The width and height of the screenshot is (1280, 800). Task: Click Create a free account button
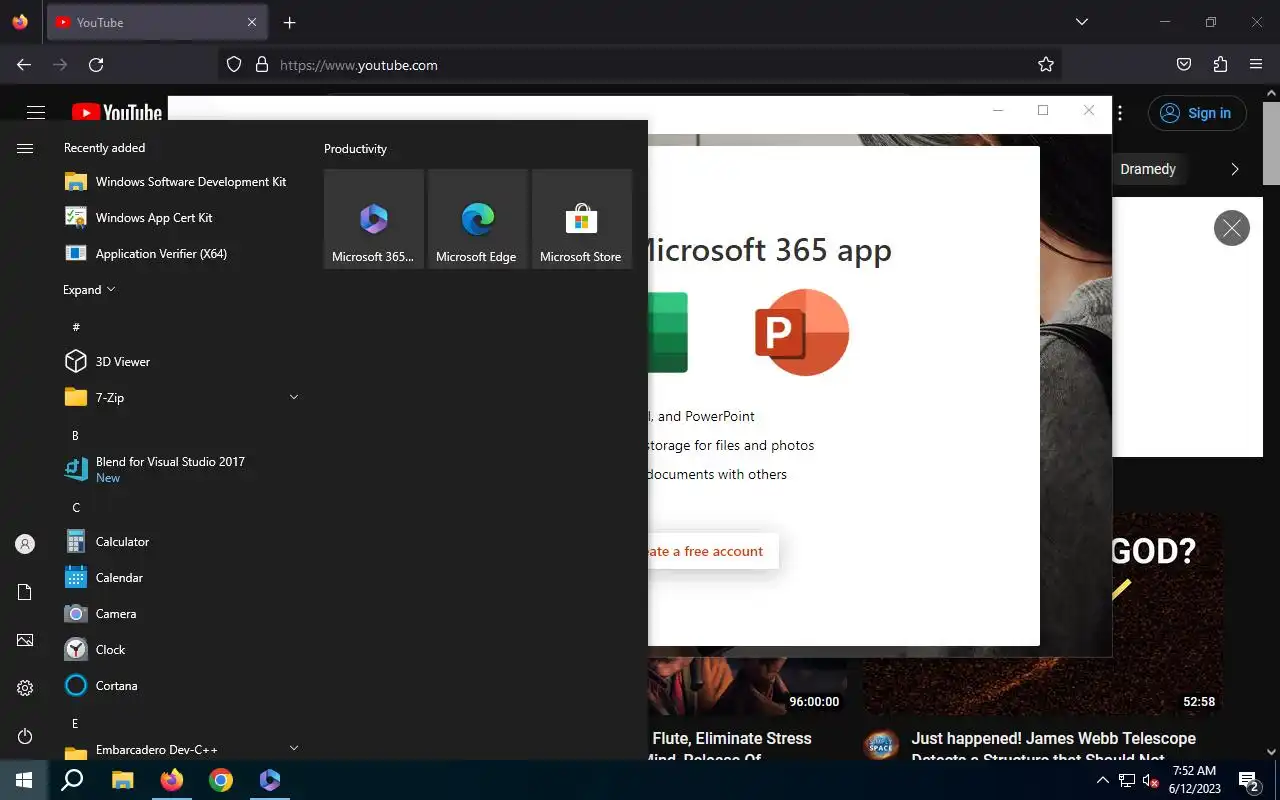click(x=713, y=551)
